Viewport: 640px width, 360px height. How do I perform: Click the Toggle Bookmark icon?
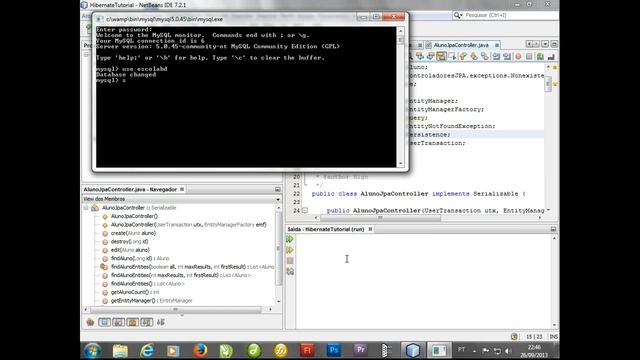point(484,56)
